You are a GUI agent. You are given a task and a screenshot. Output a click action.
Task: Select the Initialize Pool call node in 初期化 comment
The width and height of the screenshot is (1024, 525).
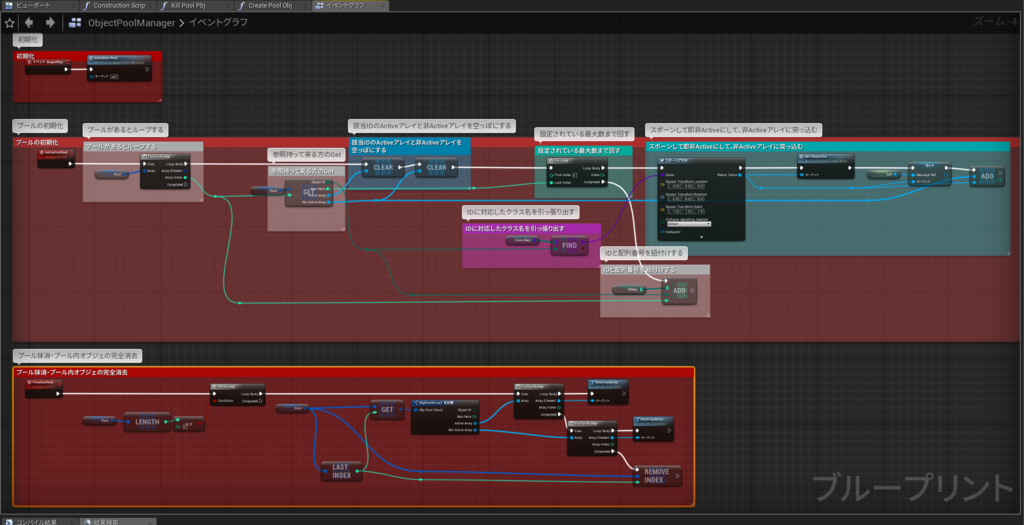click(119, 68)
